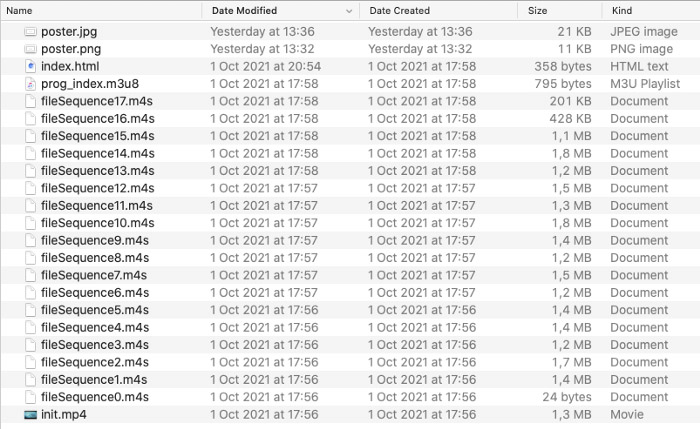Sort files by Name column header
Image resolution: width=700 pixels, height=429 pixels.
[19, 11]
